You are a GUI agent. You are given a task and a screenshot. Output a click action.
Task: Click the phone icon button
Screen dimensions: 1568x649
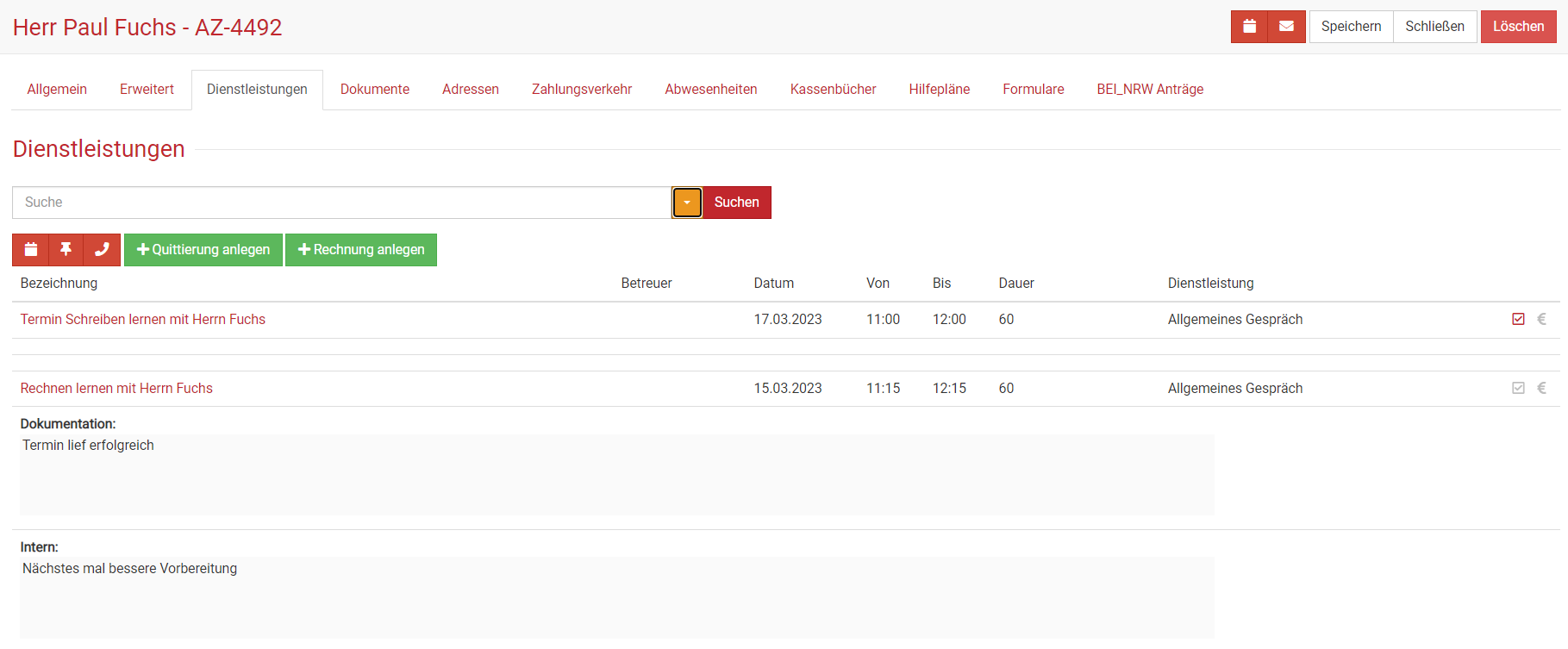tap(102, 250)
